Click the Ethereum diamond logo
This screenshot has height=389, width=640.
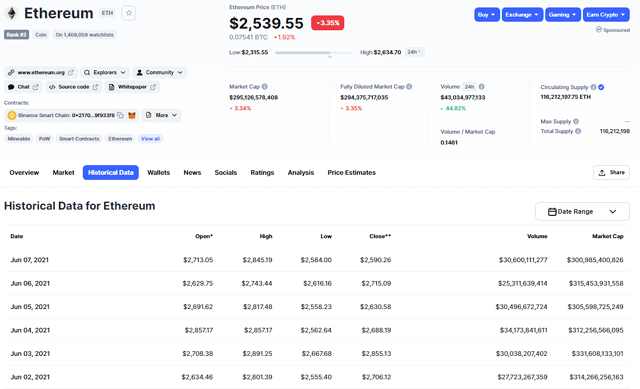click(x=11, y=13)
